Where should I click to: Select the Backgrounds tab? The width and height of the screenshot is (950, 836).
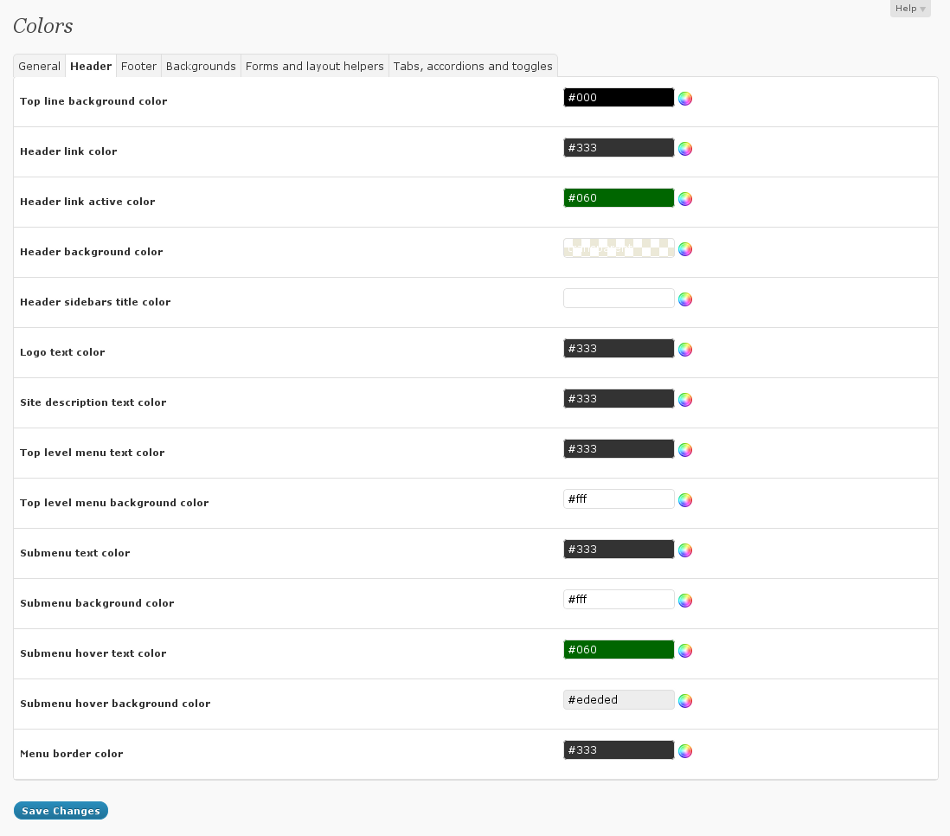point(201,66)
